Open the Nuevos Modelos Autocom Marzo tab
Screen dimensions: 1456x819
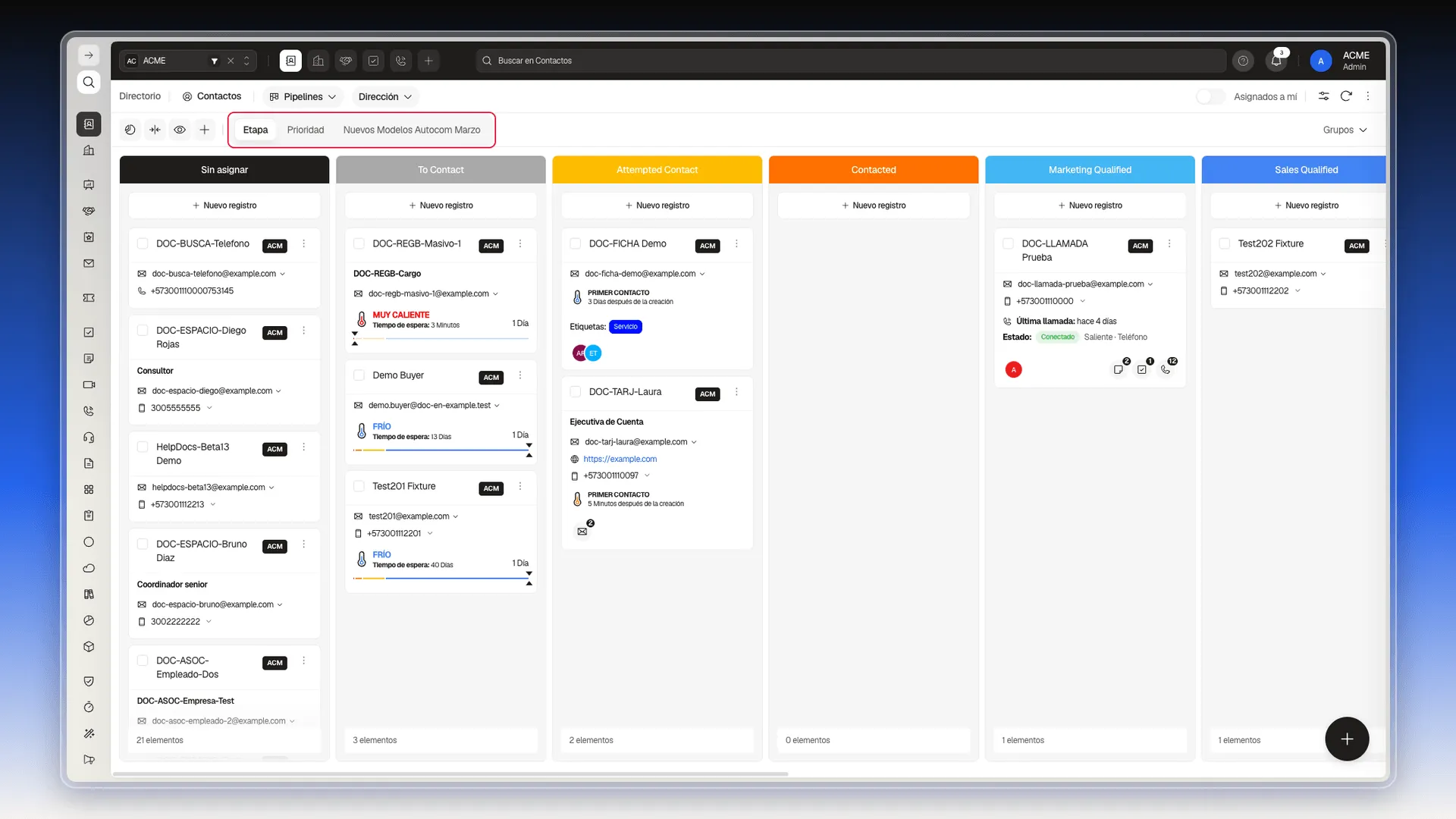pyautogui.click(x=412, y=130)
